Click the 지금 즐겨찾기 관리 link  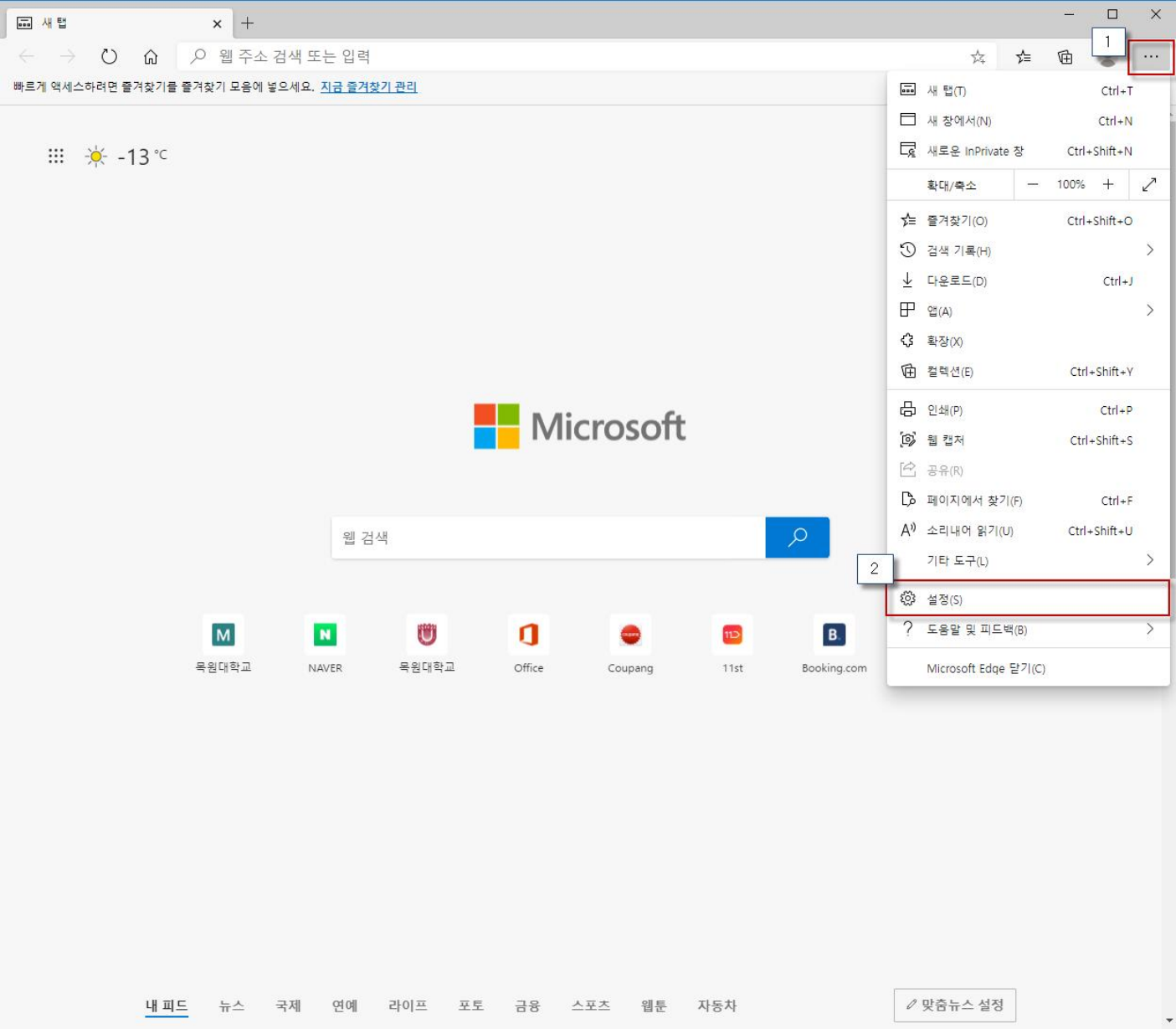(x=368, y=87)
